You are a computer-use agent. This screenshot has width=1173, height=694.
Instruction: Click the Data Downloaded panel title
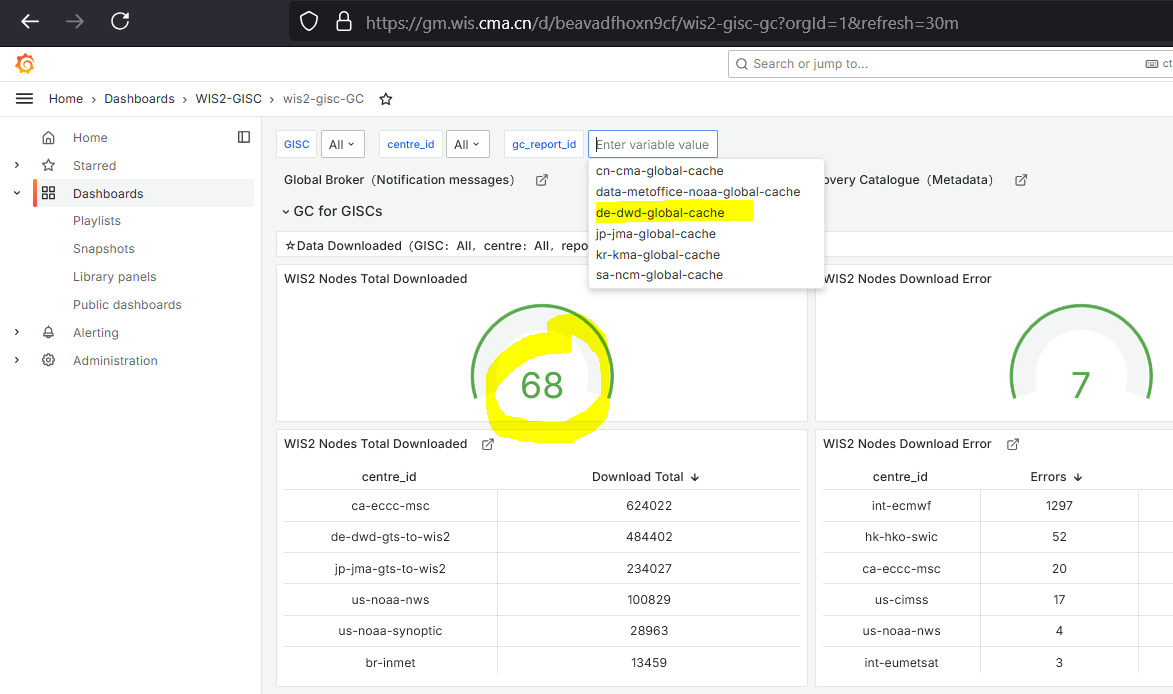(436, 246)
